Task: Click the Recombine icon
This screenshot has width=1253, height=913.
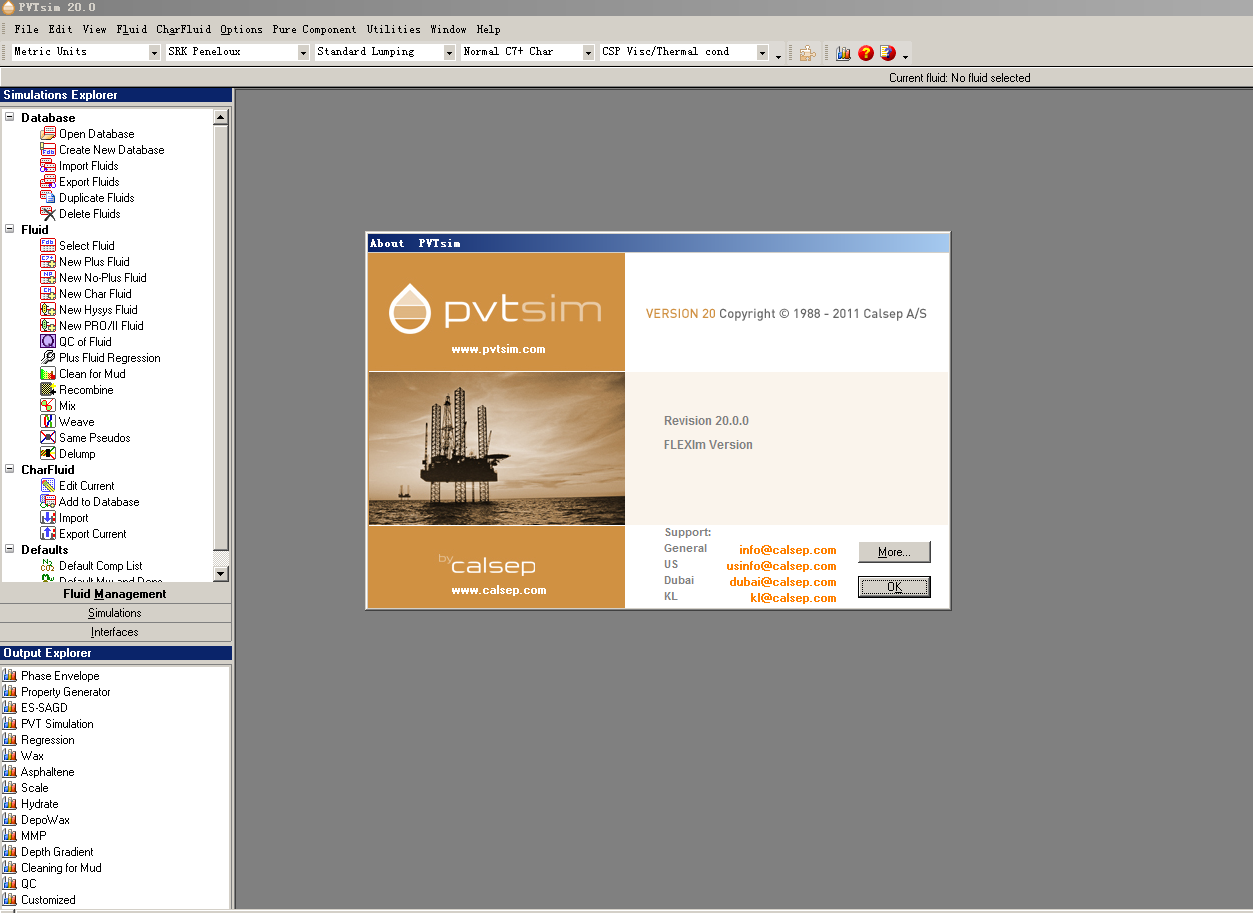Action: (x=48, y=389)
